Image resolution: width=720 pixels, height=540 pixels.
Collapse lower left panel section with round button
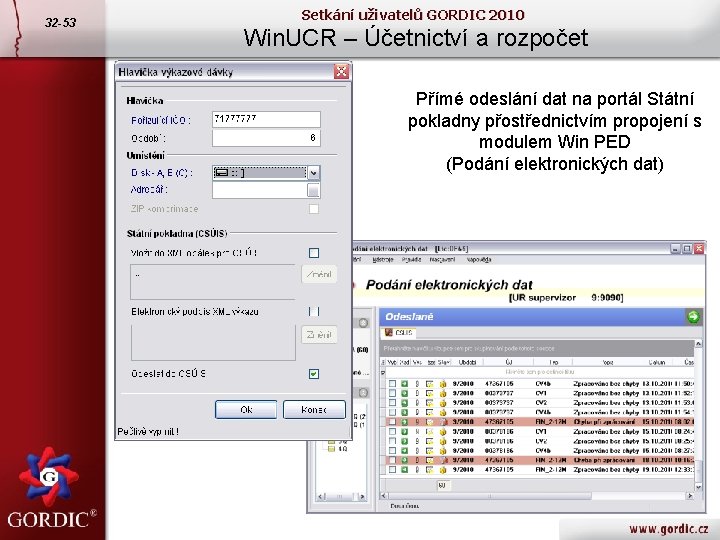click(363, 393)
